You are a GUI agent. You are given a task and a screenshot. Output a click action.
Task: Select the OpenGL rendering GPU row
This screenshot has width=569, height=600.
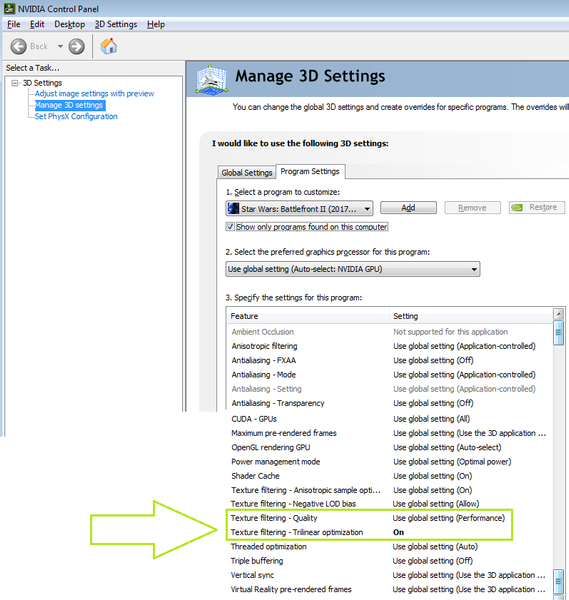pos(389,447)
